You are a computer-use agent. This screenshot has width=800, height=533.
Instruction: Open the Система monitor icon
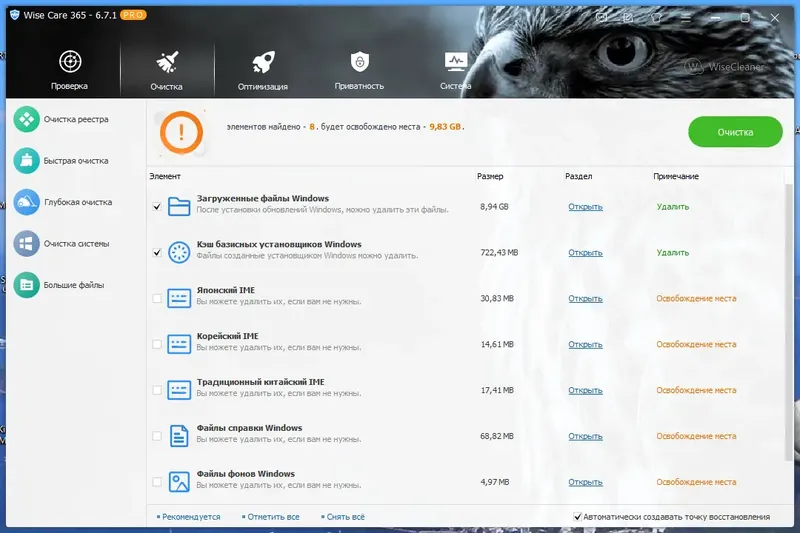click(x=456, y=62)
